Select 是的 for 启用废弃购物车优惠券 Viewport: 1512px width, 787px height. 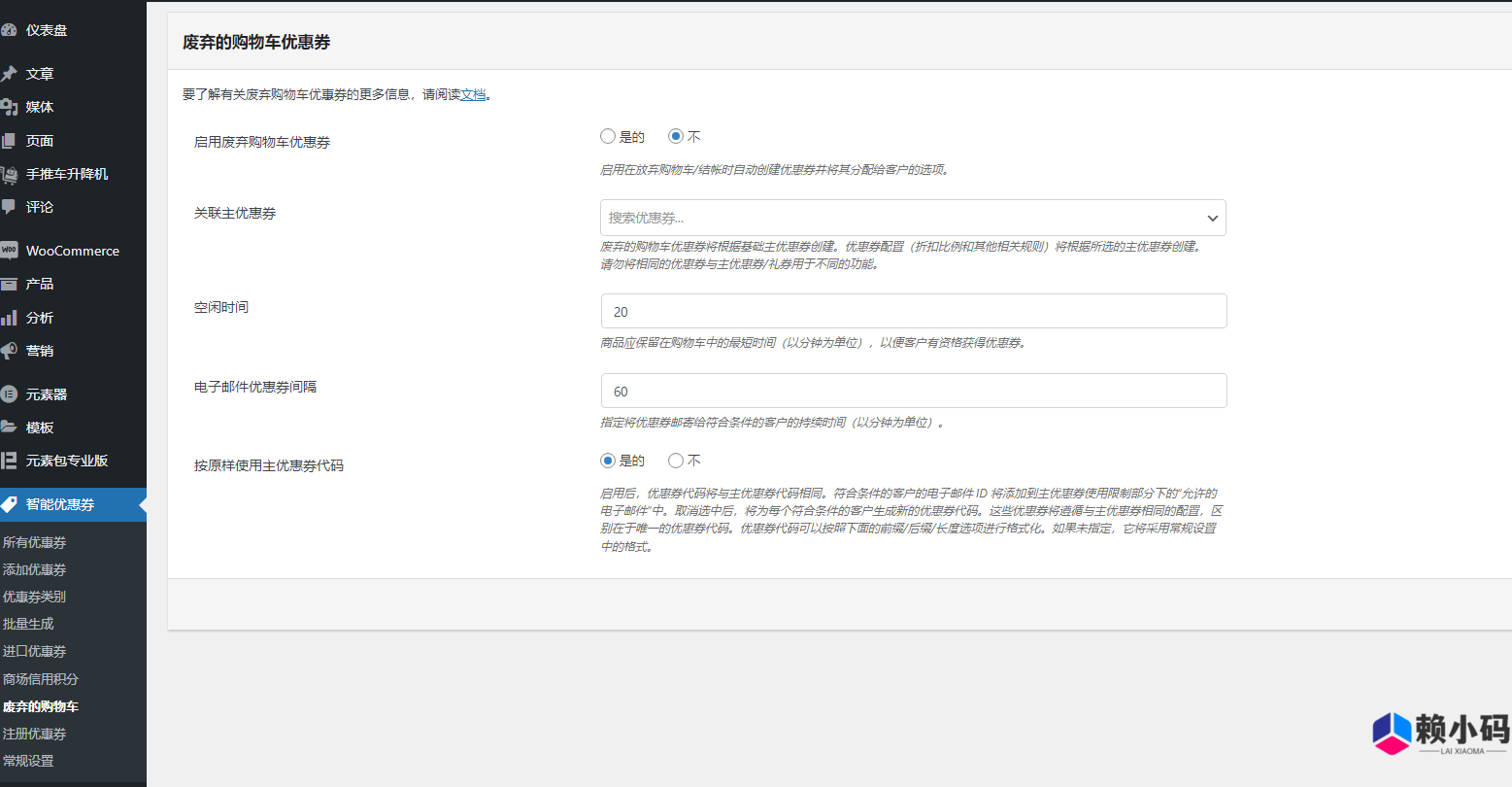pyautogui.click(x=608, y=137)
